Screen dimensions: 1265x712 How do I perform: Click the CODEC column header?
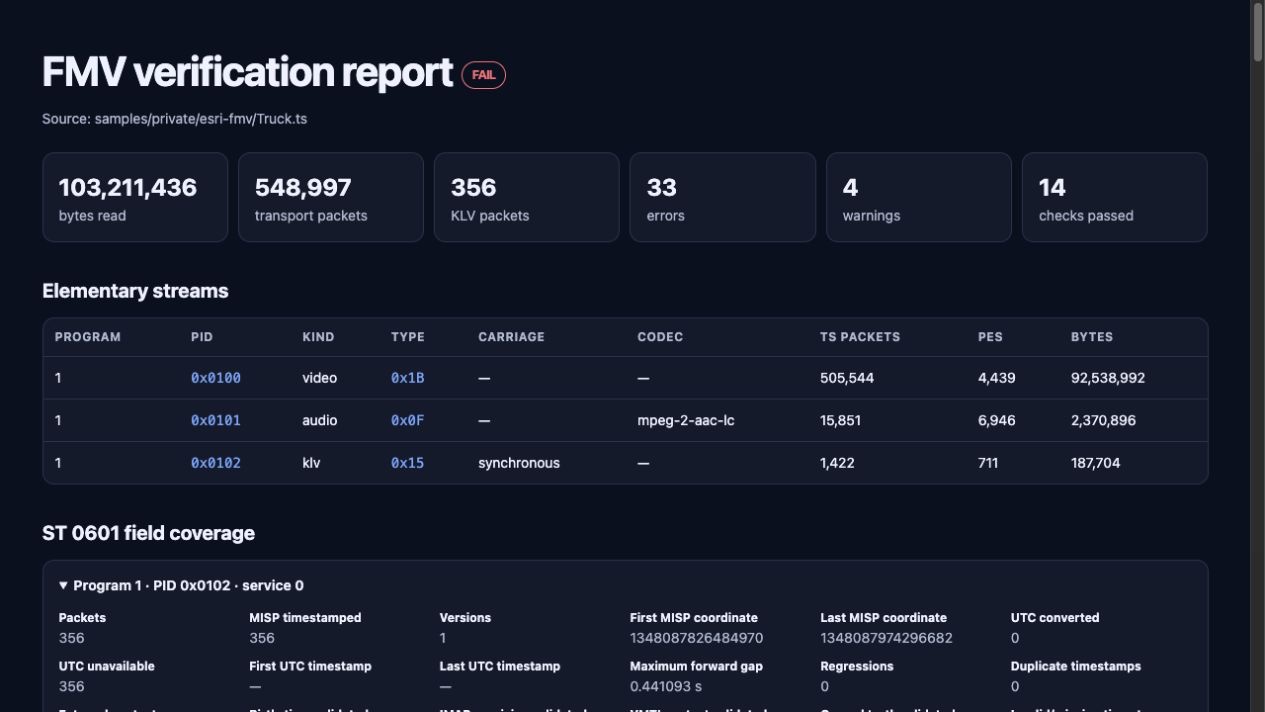tap(660, 337)
